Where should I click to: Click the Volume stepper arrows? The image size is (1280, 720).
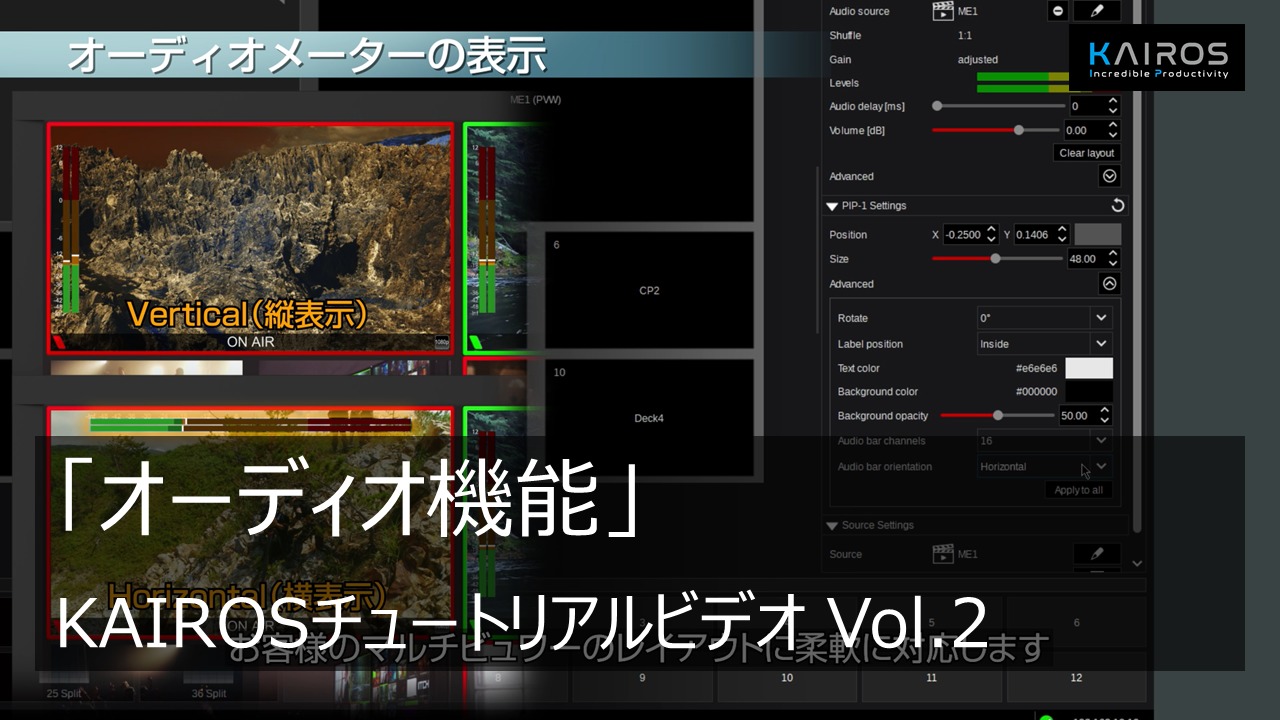[1113, 130]
